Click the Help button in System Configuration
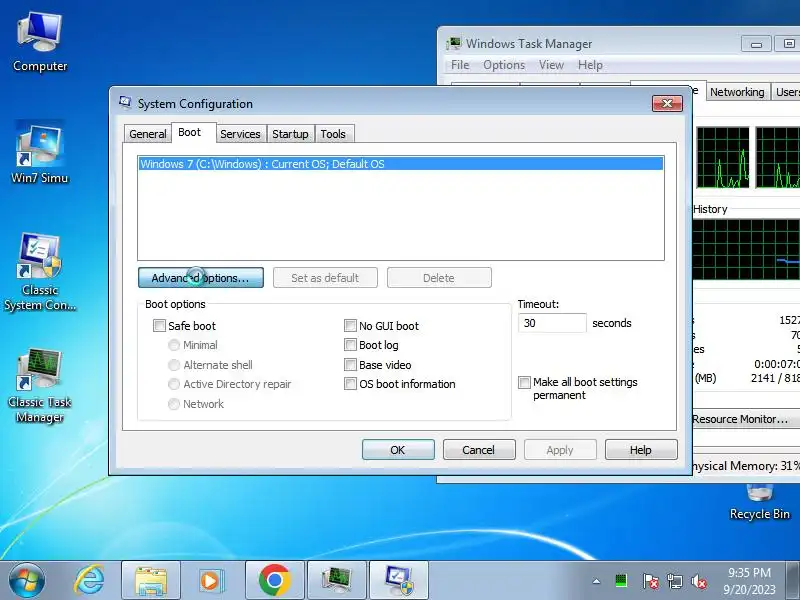The image size is (800, 600). [x=641, y=449]
